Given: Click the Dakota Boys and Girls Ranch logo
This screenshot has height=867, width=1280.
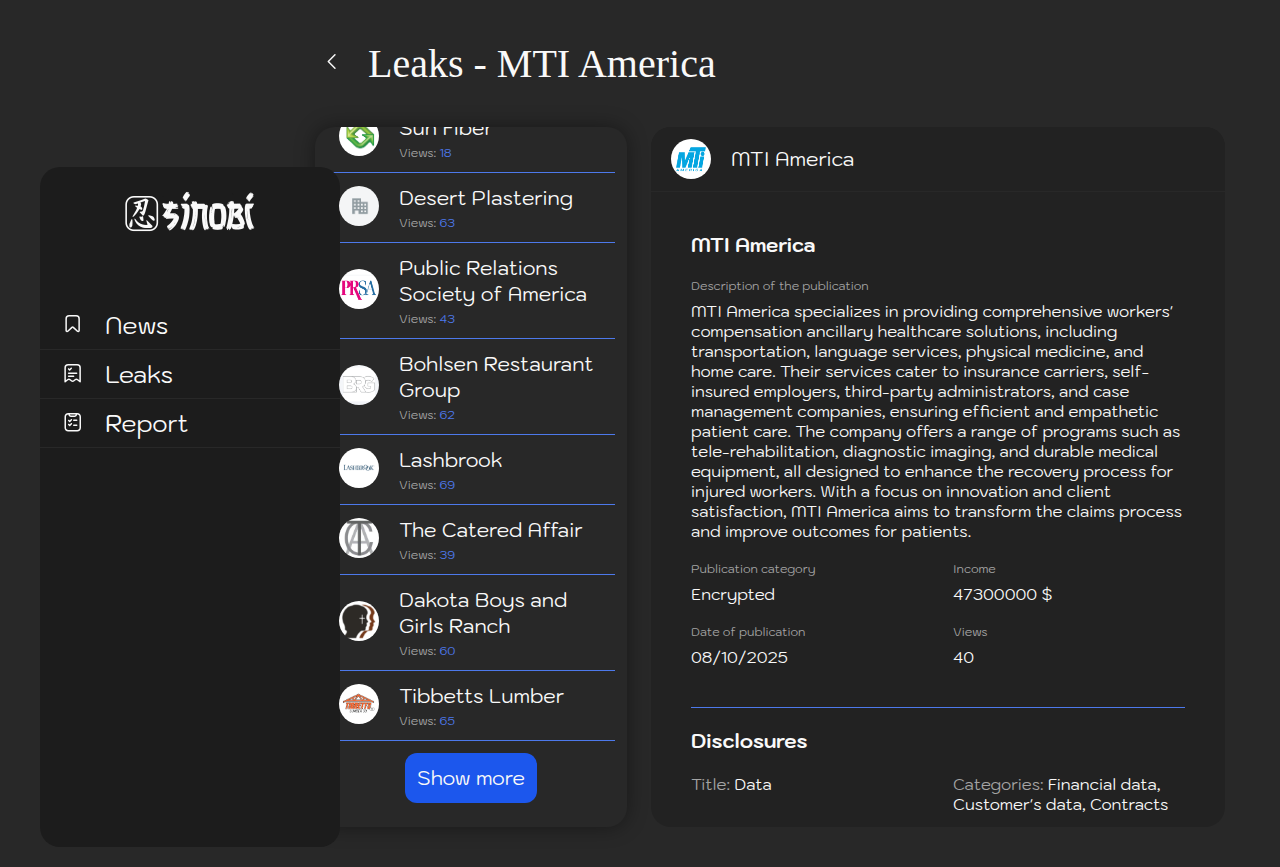Looking at the screenshot, I should coord(359,621).
